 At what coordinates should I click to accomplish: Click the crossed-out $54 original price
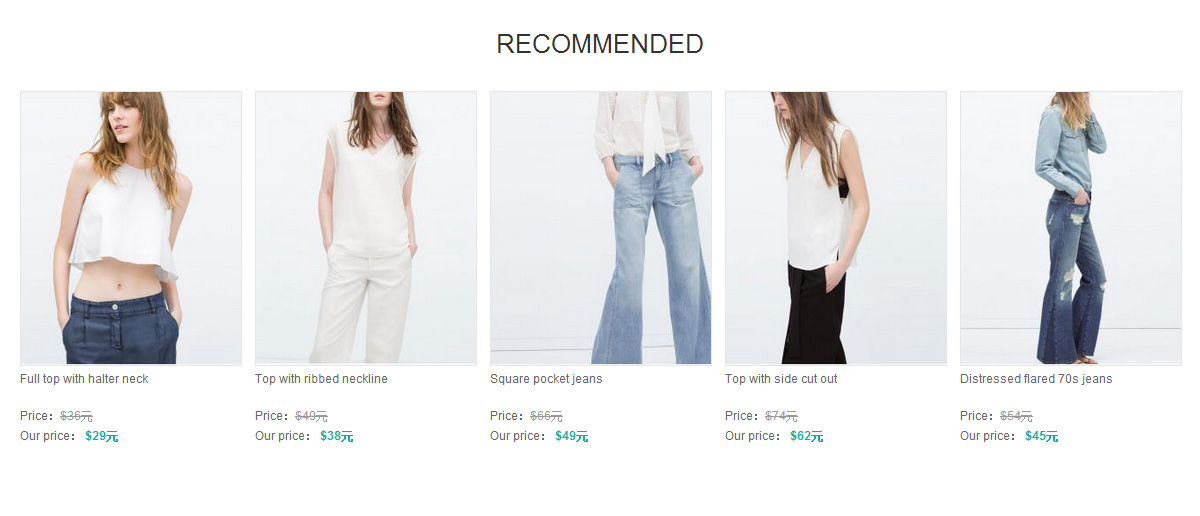(x=1017, y=416)
